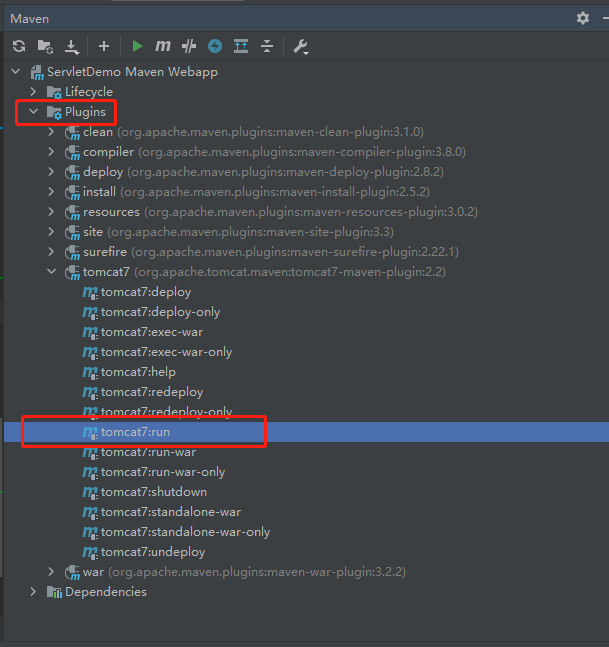Viewport: 609px width, 647px height.
Task: Expand the resources plugin
Action: click(51, 212)
